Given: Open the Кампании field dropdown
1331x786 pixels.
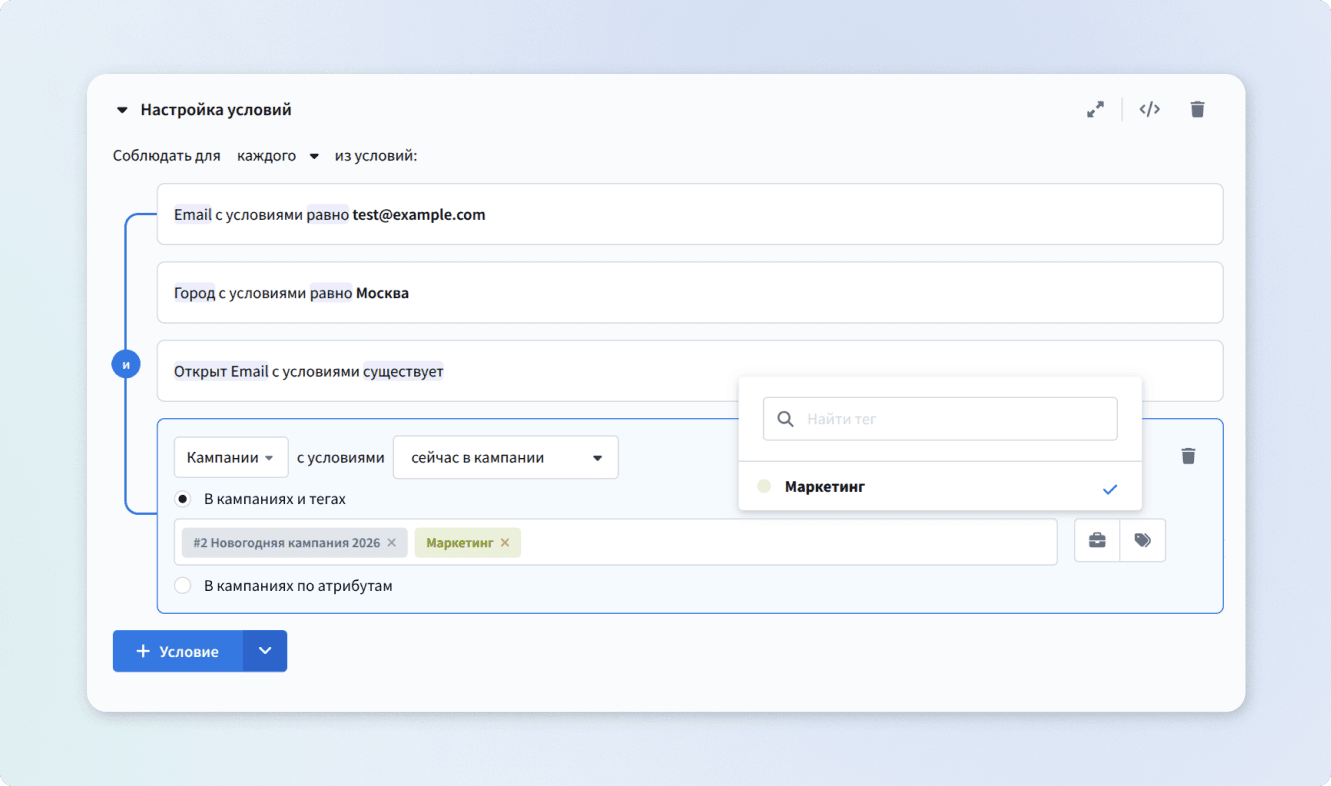Looking at the screenshot, I should [x=231, y=458].
